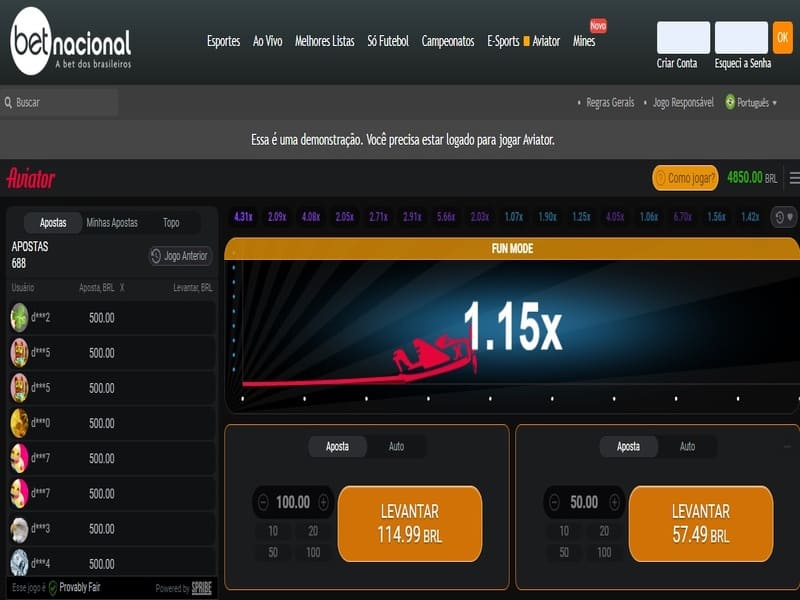
Task: Decrease right bet amount with minus
Action: (x=554, y=502)
